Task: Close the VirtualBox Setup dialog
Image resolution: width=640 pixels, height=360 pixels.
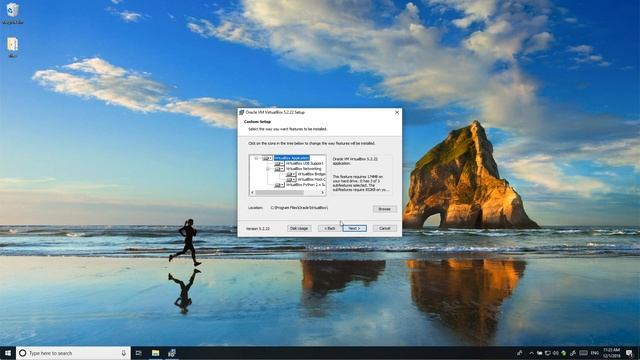Action: (397, 112)
